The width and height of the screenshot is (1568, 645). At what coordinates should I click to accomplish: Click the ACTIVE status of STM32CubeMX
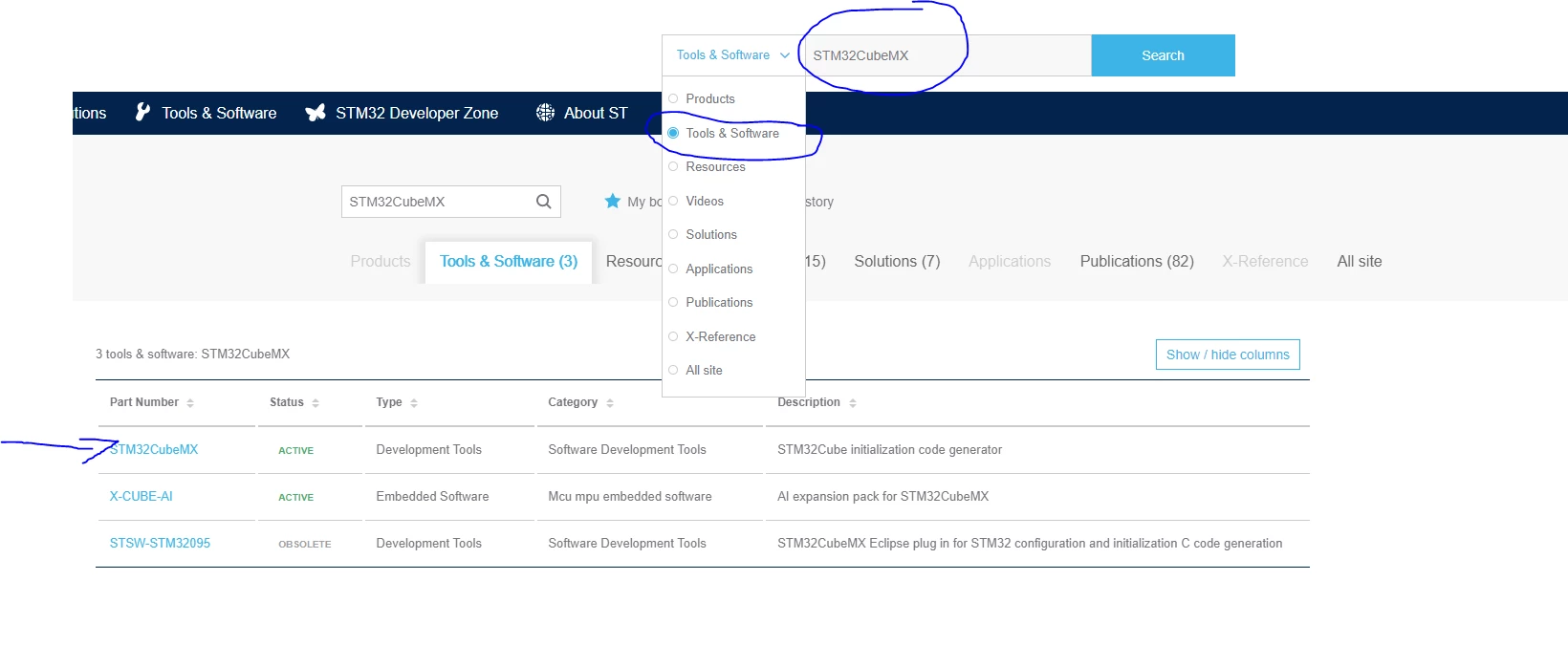point(296,450)
